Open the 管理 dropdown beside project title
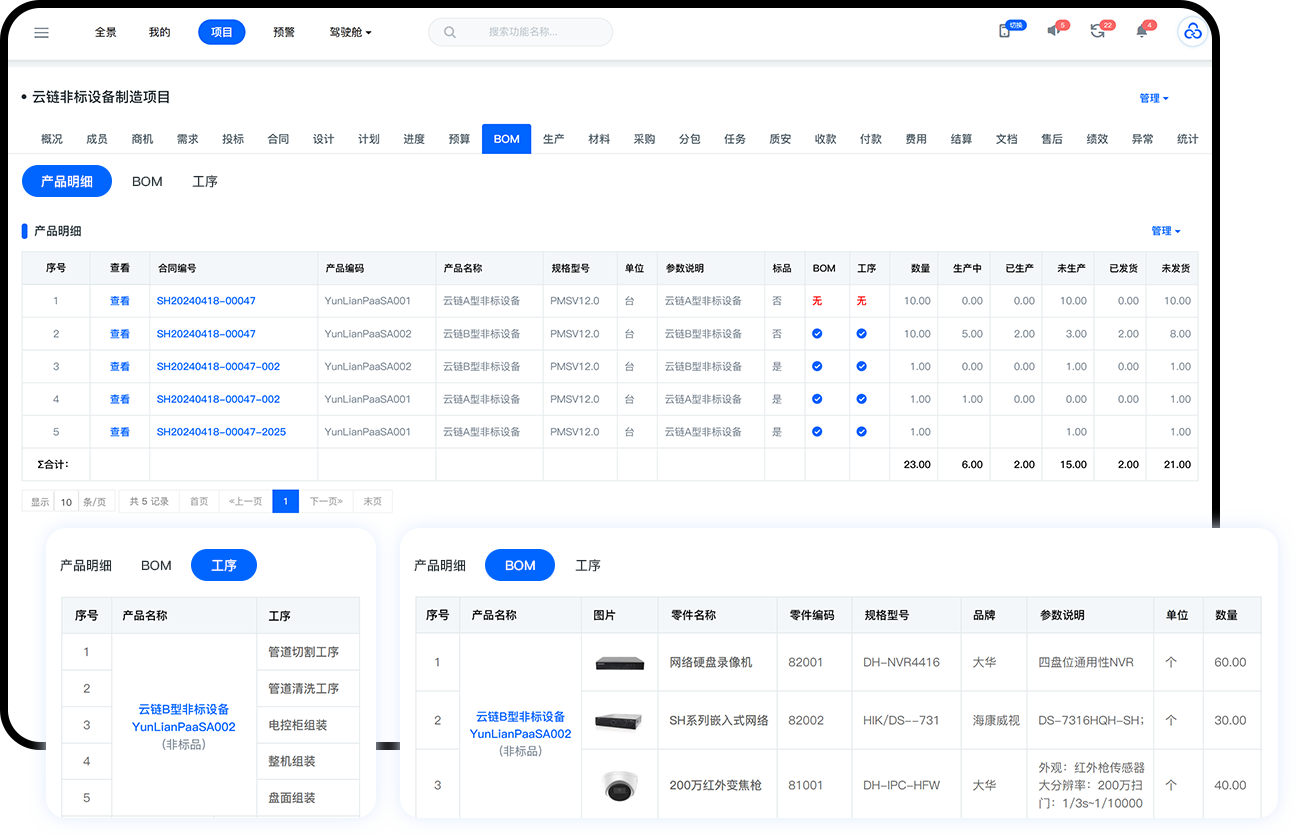This screenshot has width=1298, height=838. 1153,98
